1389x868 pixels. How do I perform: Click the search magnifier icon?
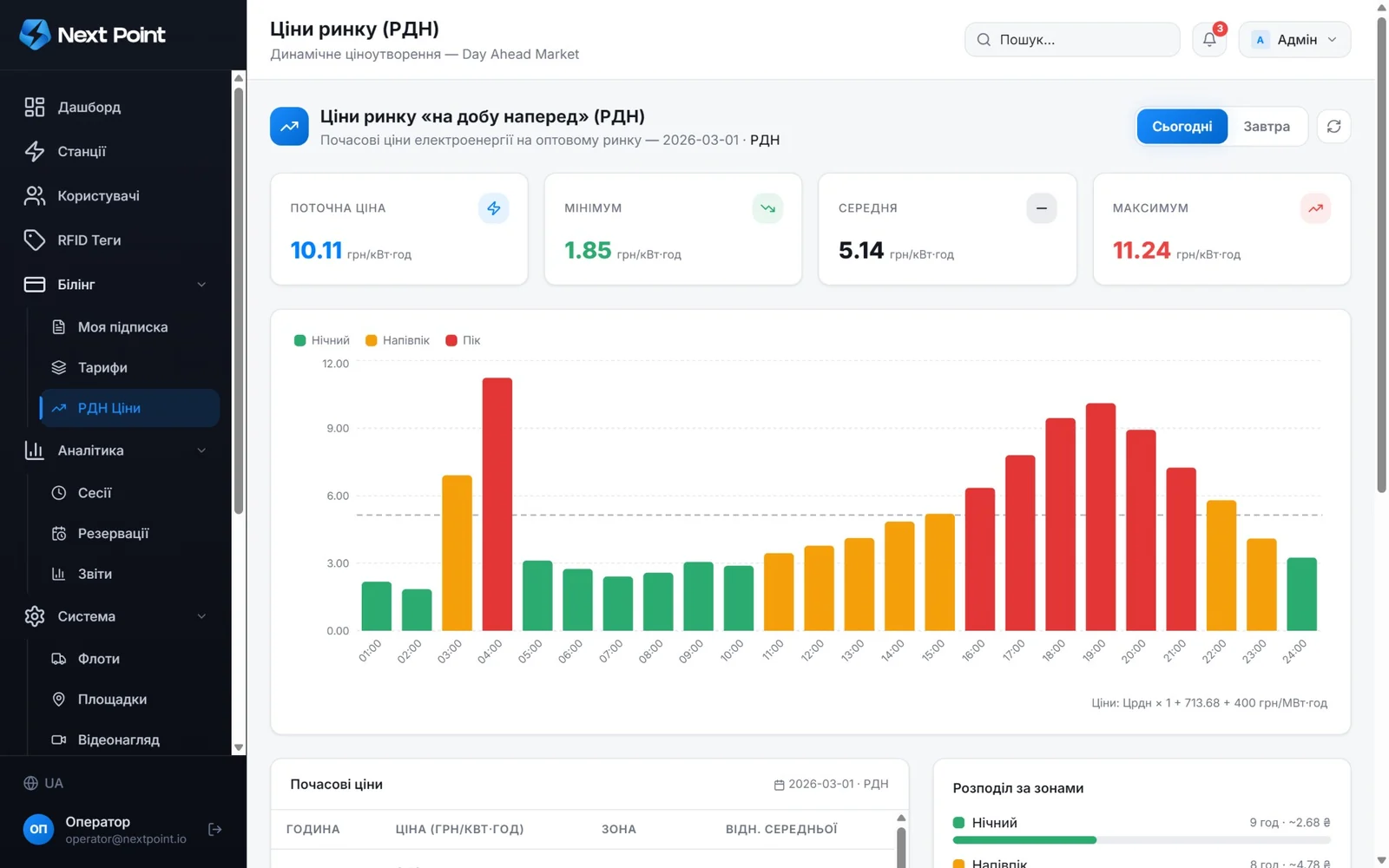tap(984, 40)
